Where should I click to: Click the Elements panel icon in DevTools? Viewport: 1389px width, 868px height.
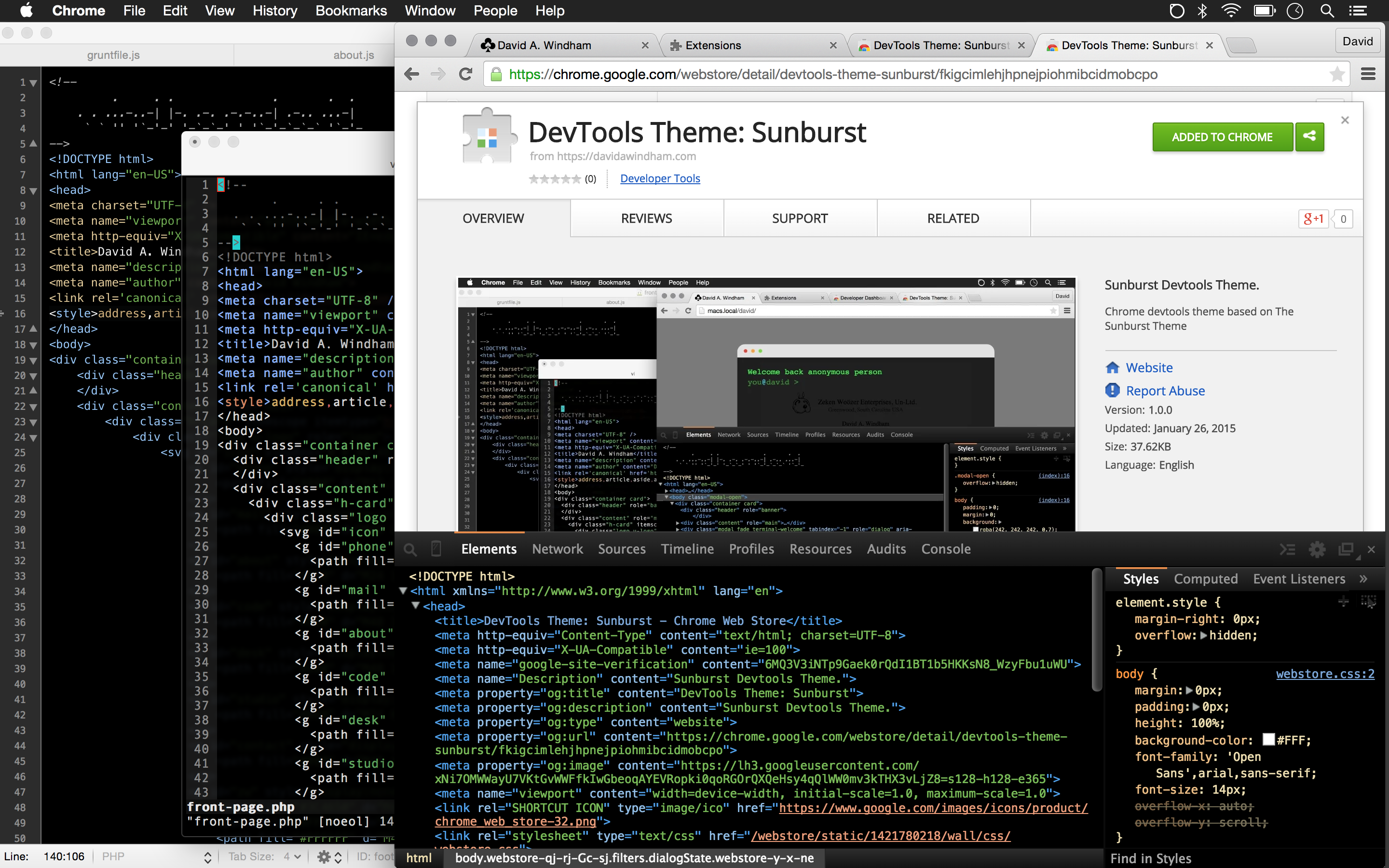[488, 548]
